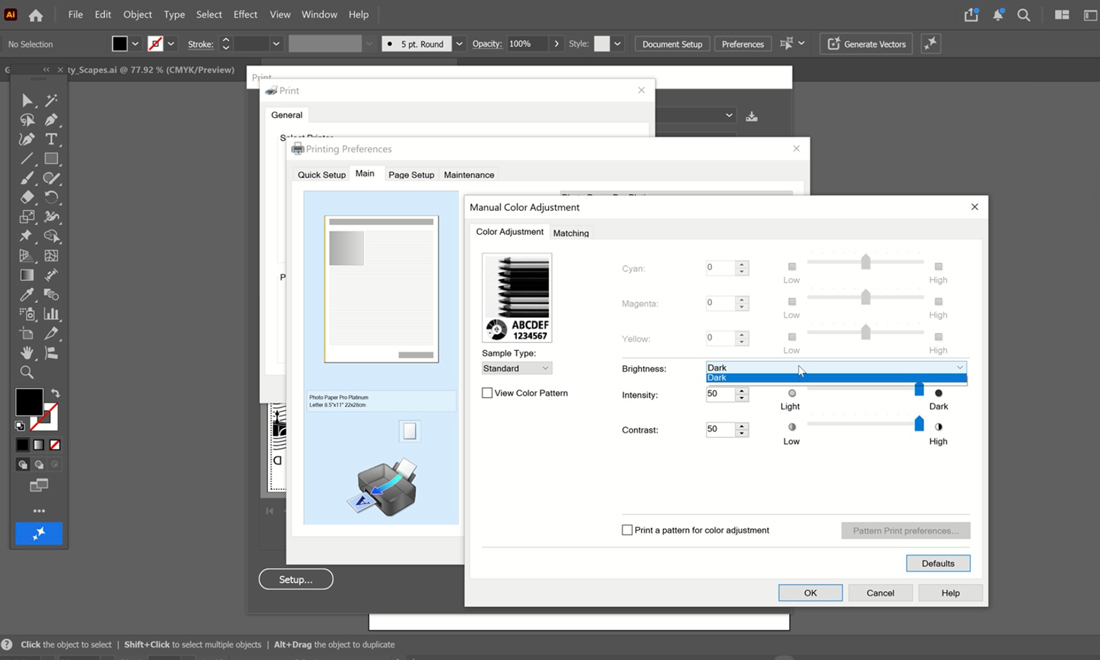This screenshot has width=1100, height=660.
Task: Open the File menu
Action: coord(75,15)
